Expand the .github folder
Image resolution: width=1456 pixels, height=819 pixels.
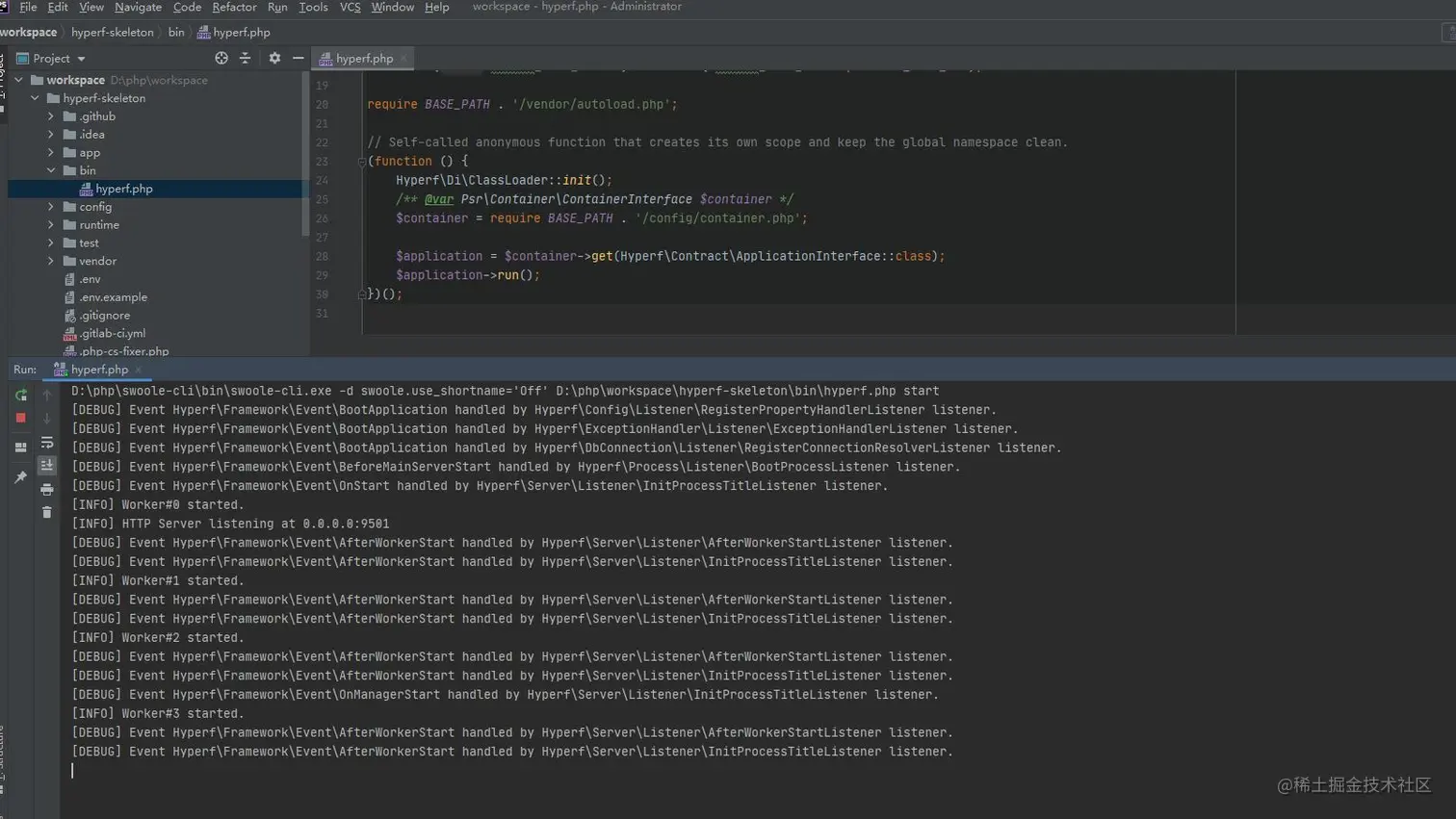pos(51,116)
